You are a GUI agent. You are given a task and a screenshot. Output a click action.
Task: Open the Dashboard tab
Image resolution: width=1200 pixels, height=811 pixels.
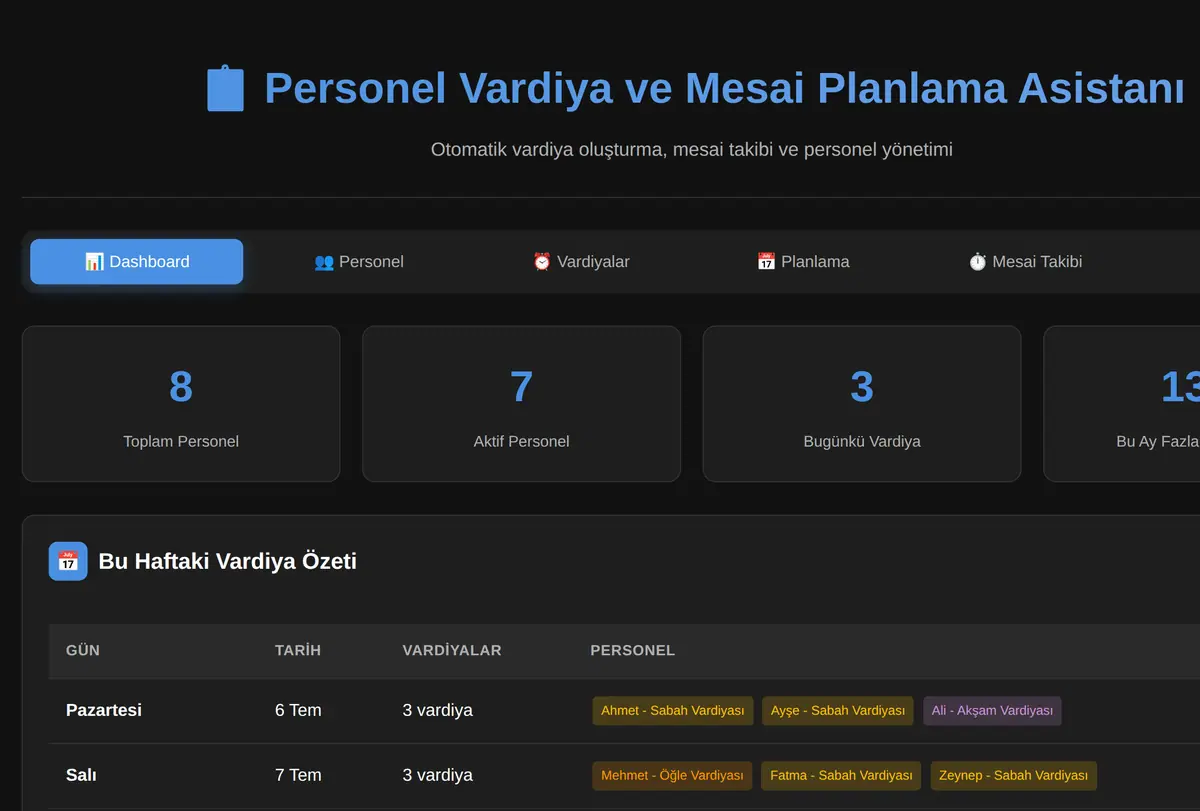pyautogui.click(x=137, y=262)
